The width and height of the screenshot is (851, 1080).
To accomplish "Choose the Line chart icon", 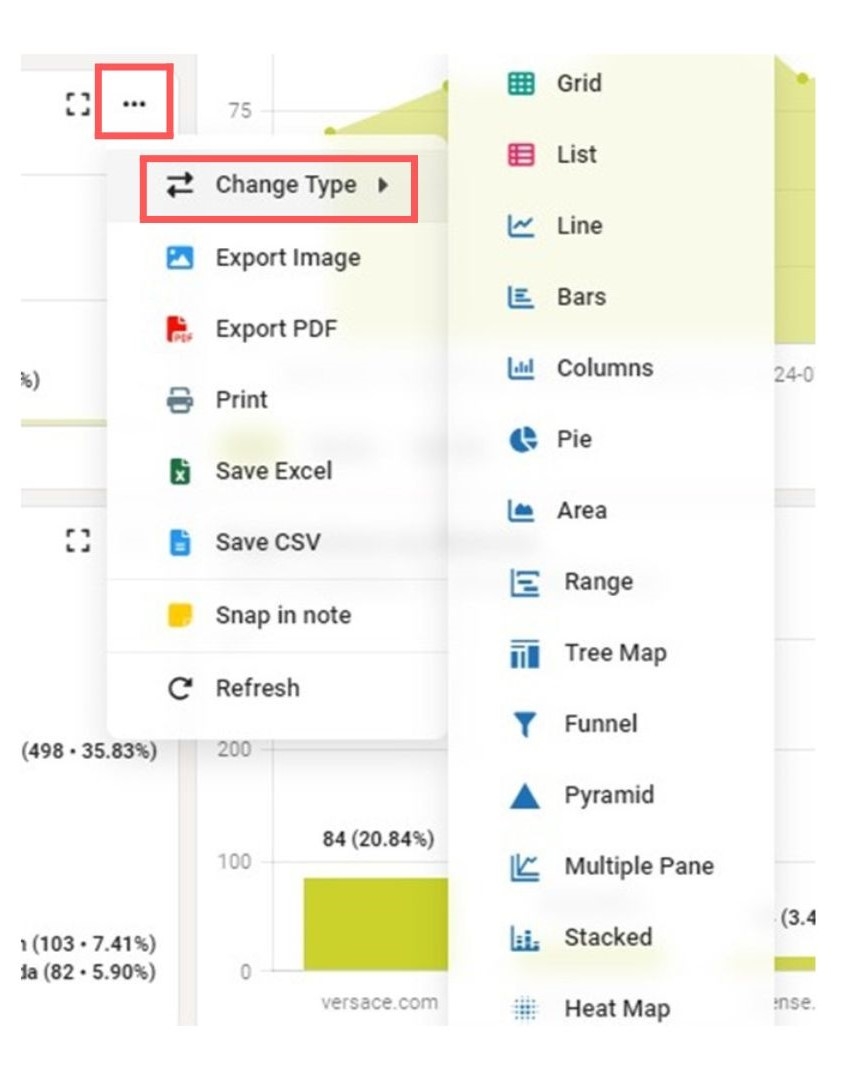I will point(522,226).
